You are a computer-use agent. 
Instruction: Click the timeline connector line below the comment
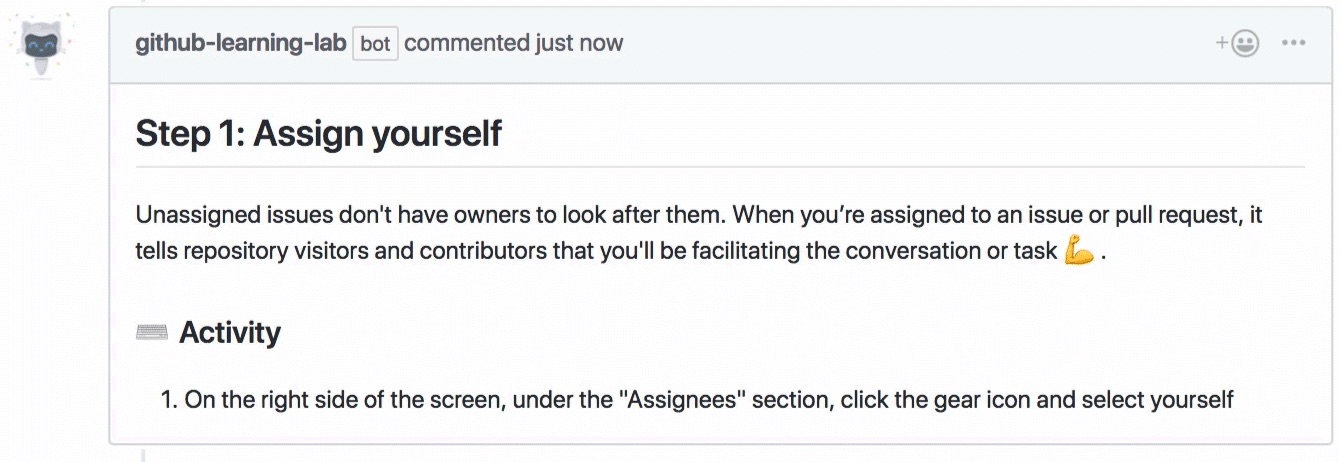click(143, 454)
